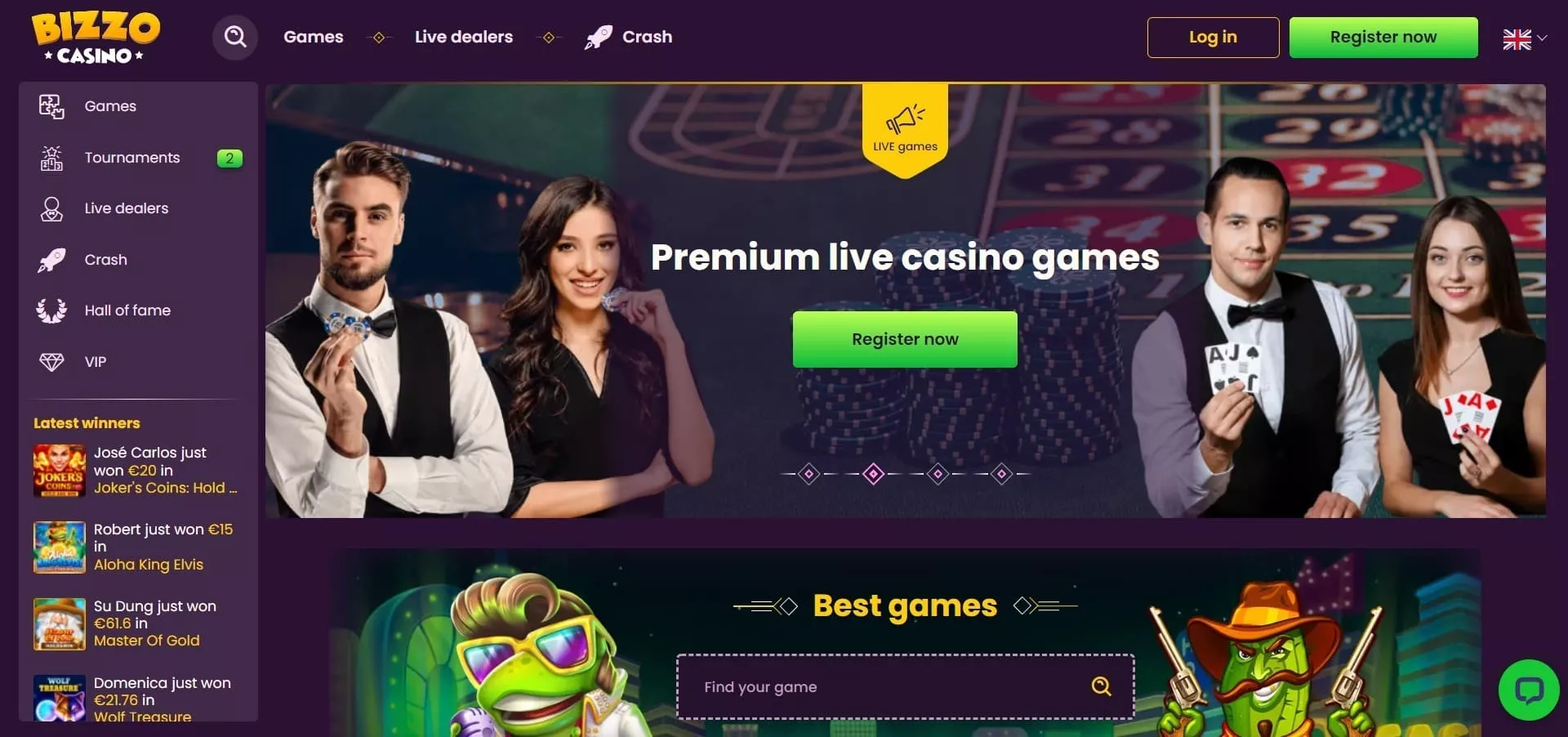Open Games in the top navigation
The width and height of the screenshot is (1568, 737).
[314, 37]
